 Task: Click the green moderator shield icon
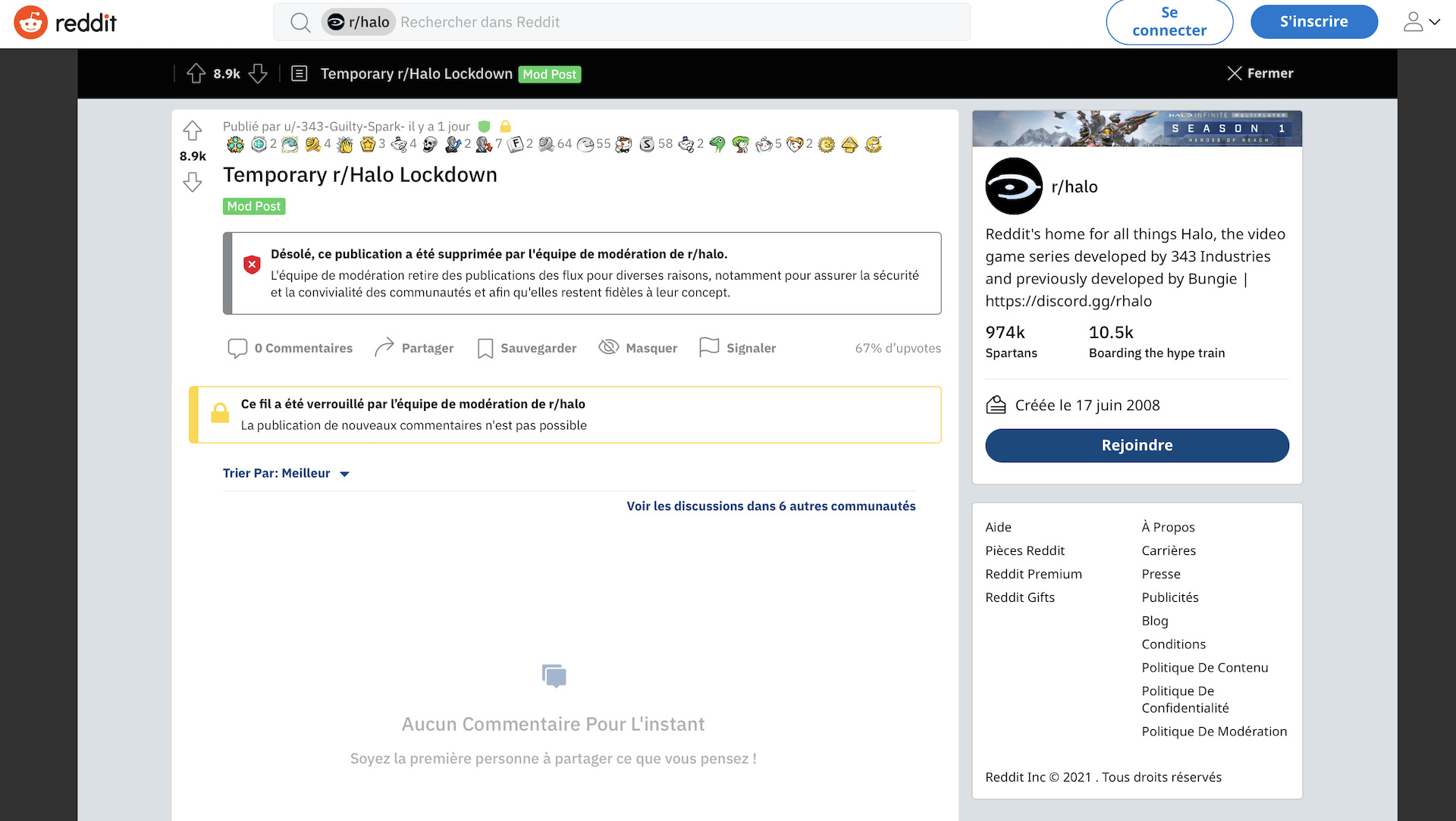point(484,127)
